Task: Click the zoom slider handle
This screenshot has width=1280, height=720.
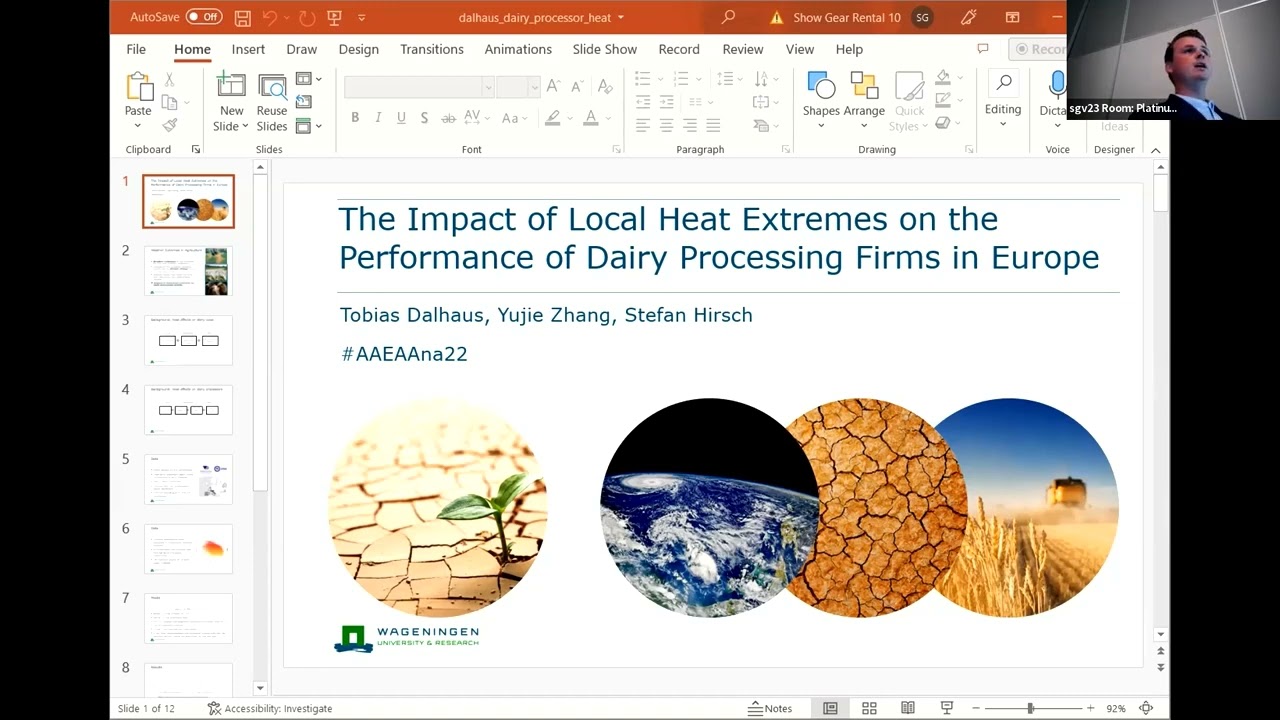Action: point(1030,708)
